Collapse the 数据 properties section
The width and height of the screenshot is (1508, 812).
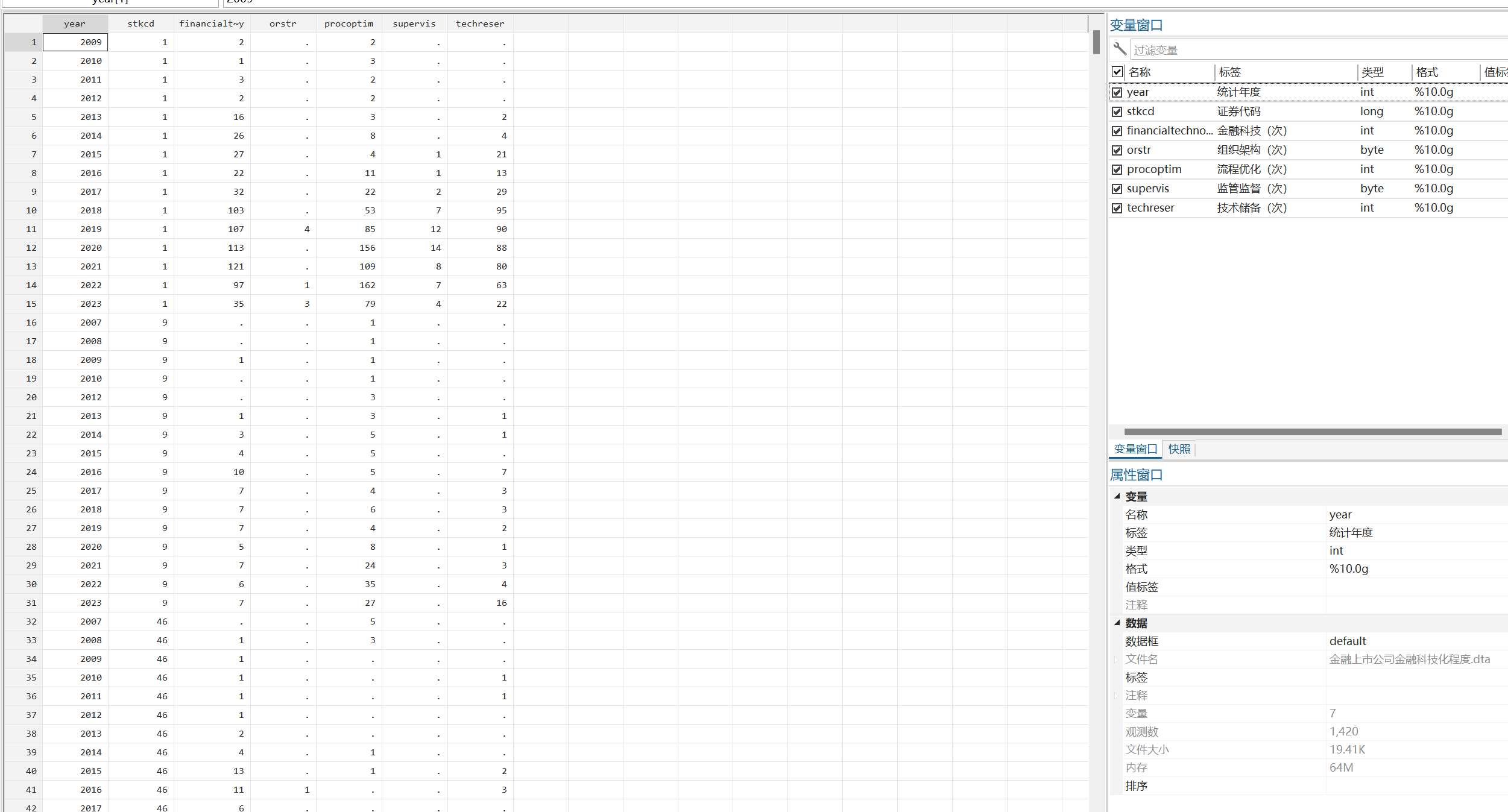coord(1117,623)
